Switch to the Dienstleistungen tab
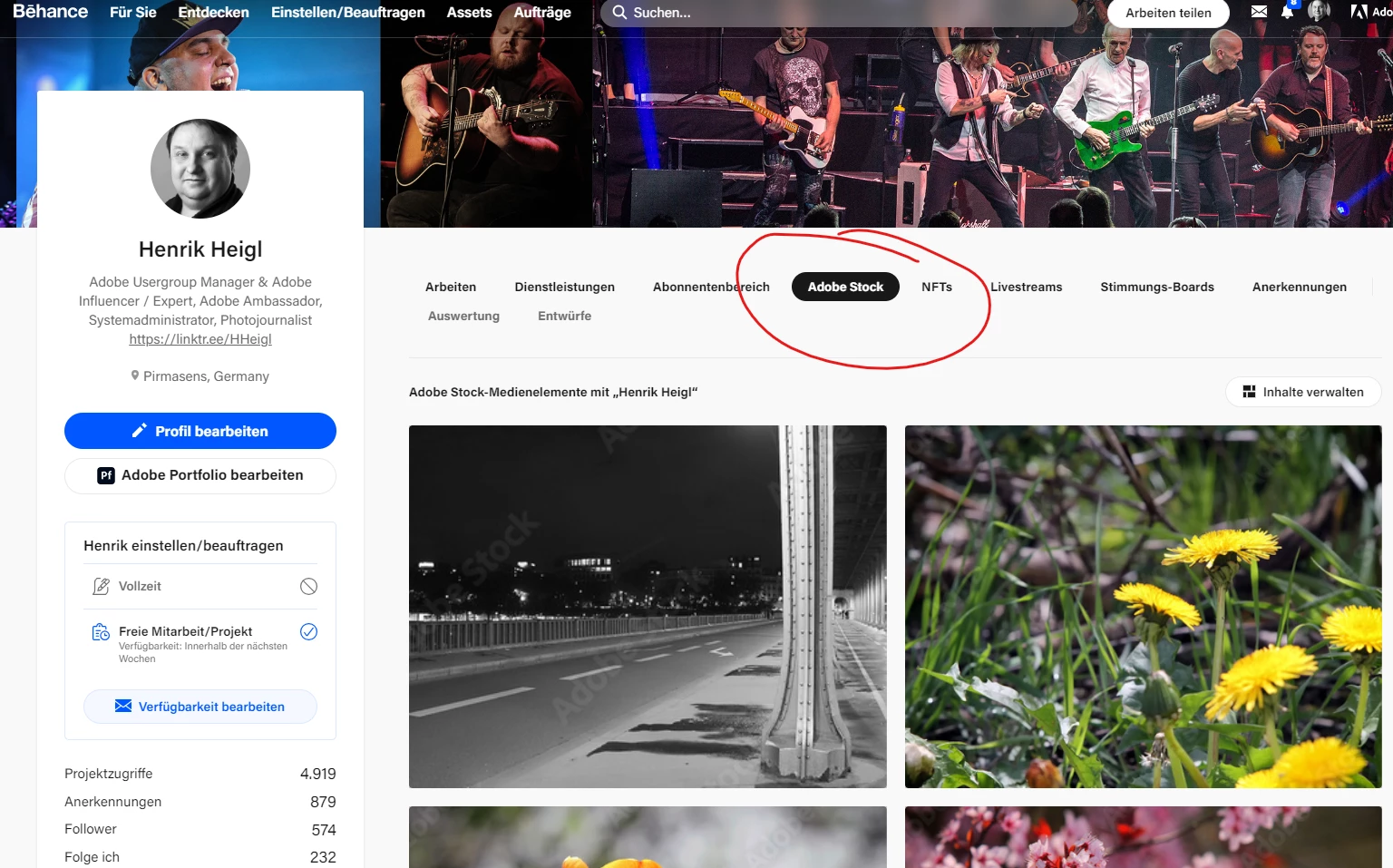This screenshot has height=868, width=1393. pos(565,287)
